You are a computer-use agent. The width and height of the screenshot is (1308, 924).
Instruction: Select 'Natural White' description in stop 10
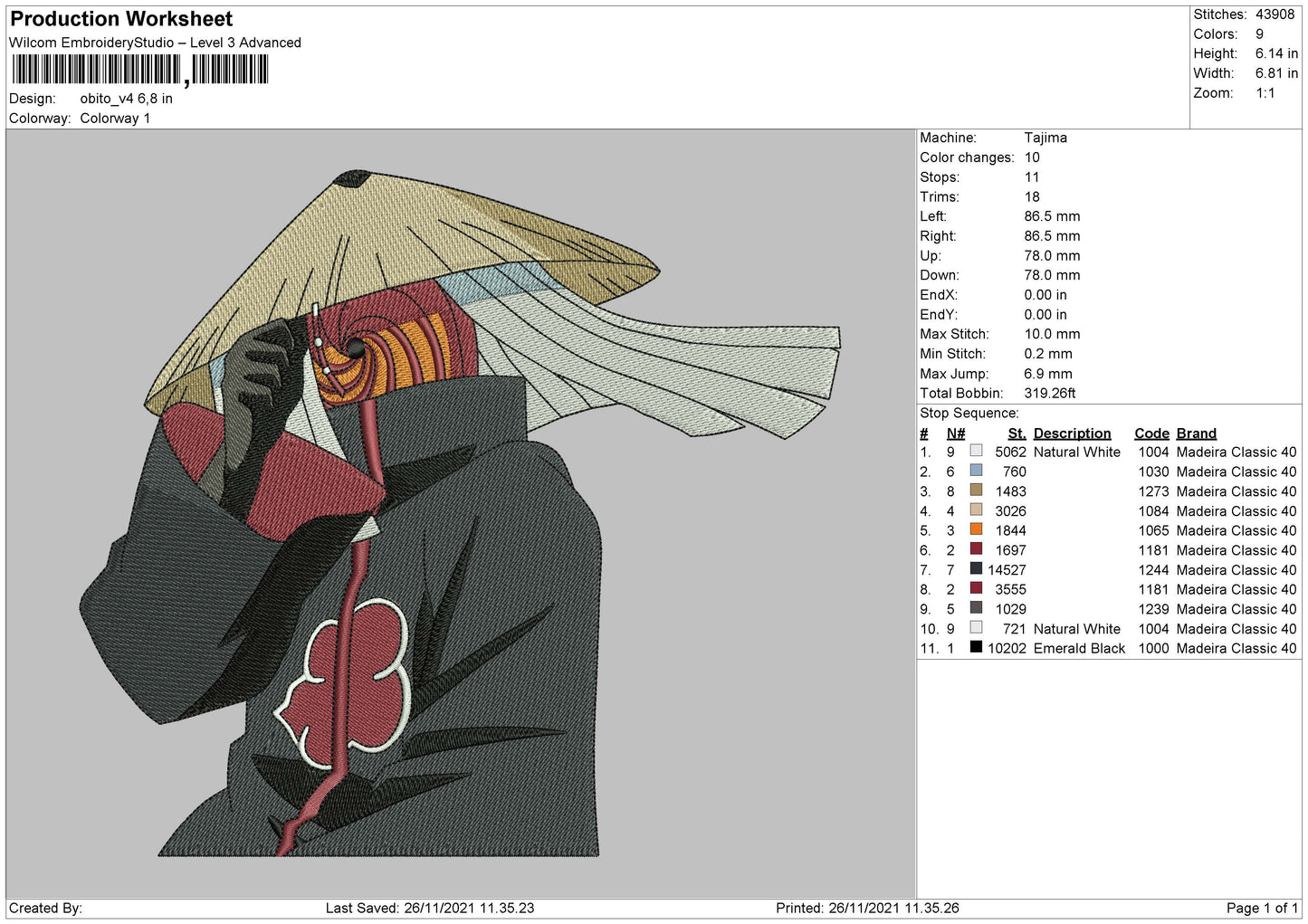[1076, 629]
